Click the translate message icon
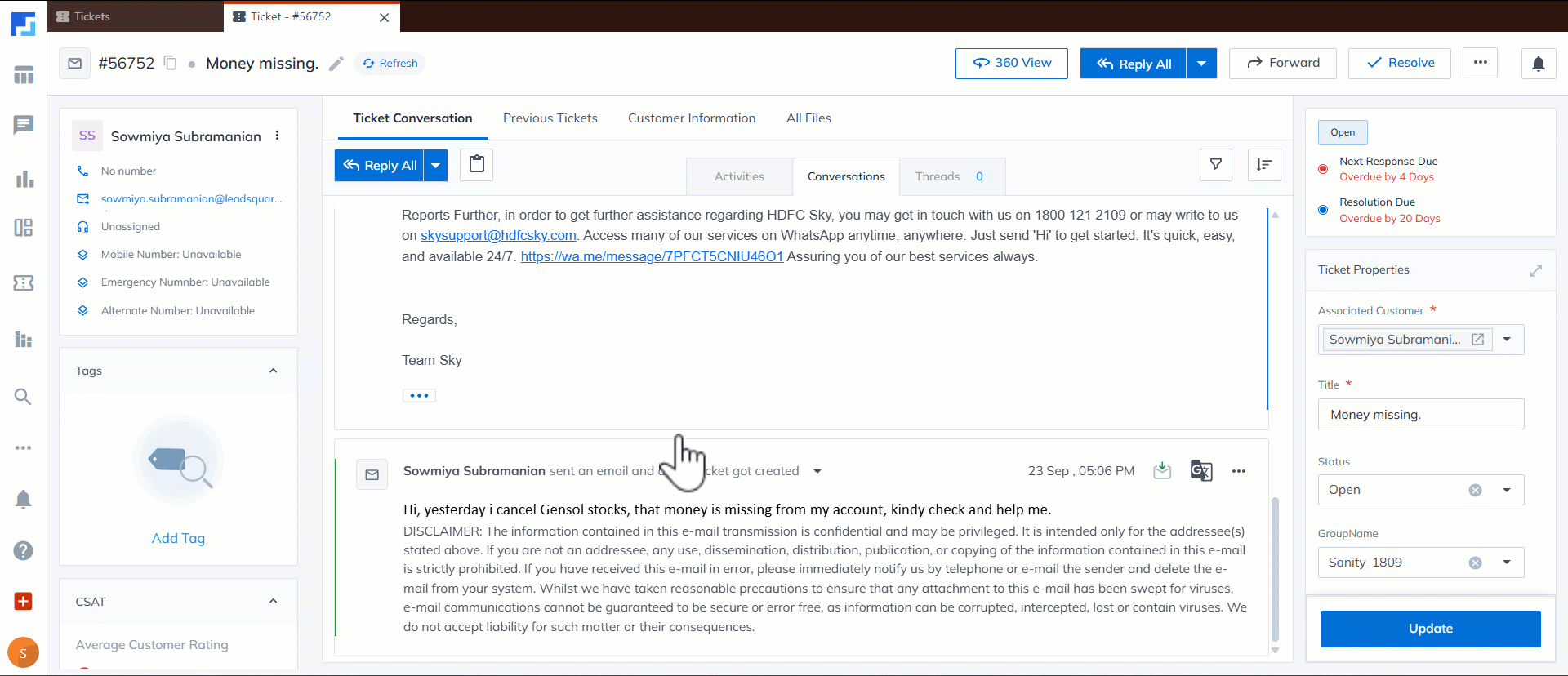 1200,471
